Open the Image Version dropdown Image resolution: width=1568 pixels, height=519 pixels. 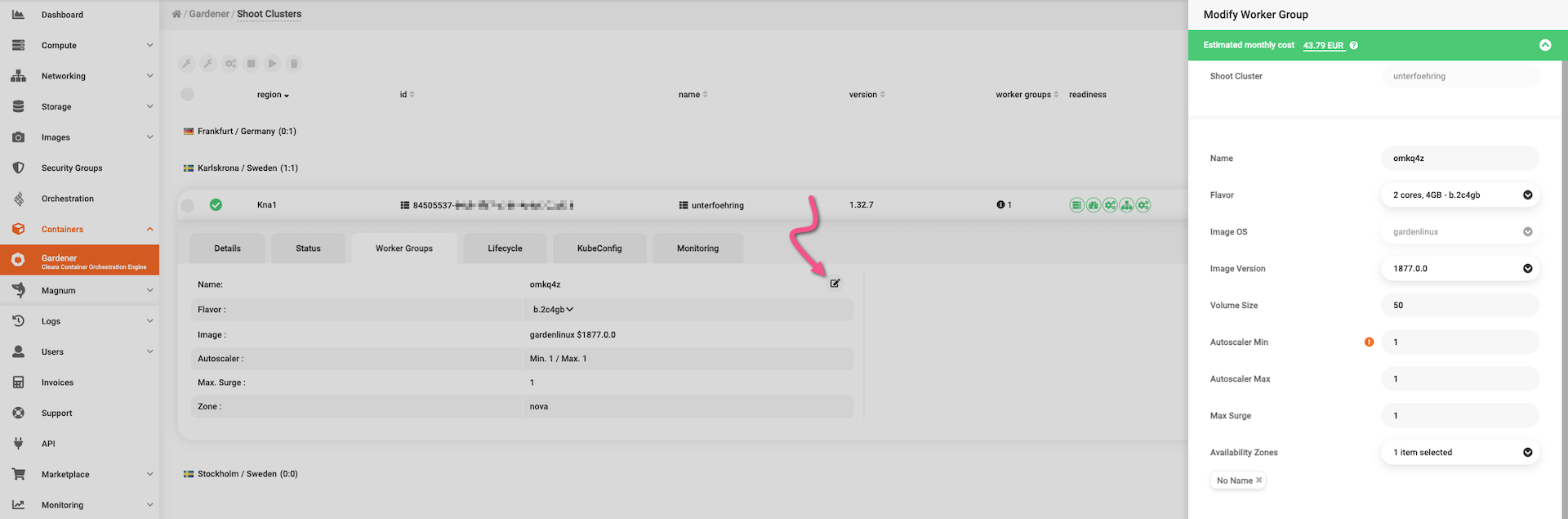tap(1459, 269)
